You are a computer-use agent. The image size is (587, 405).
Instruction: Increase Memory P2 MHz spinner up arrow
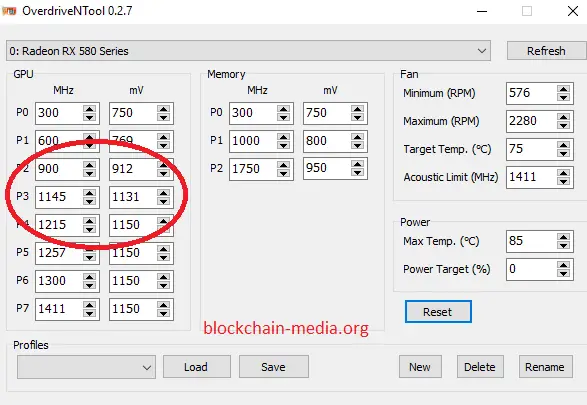(283, 164)
